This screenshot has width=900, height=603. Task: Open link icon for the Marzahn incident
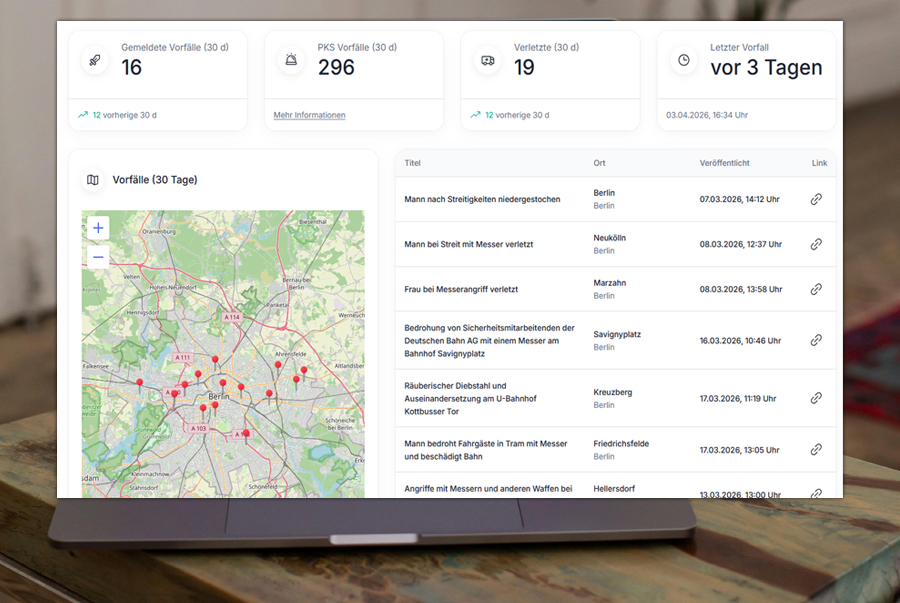coord(815,289)
